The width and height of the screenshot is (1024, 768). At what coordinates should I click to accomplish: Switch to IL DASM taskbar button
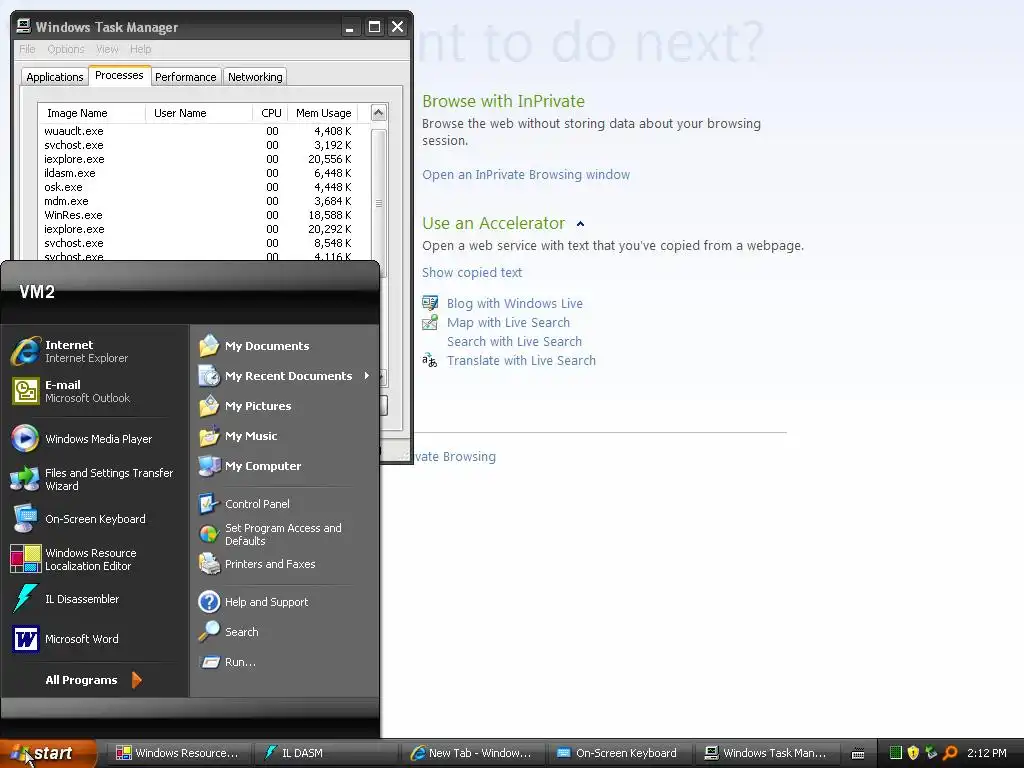tap(325, 753)
